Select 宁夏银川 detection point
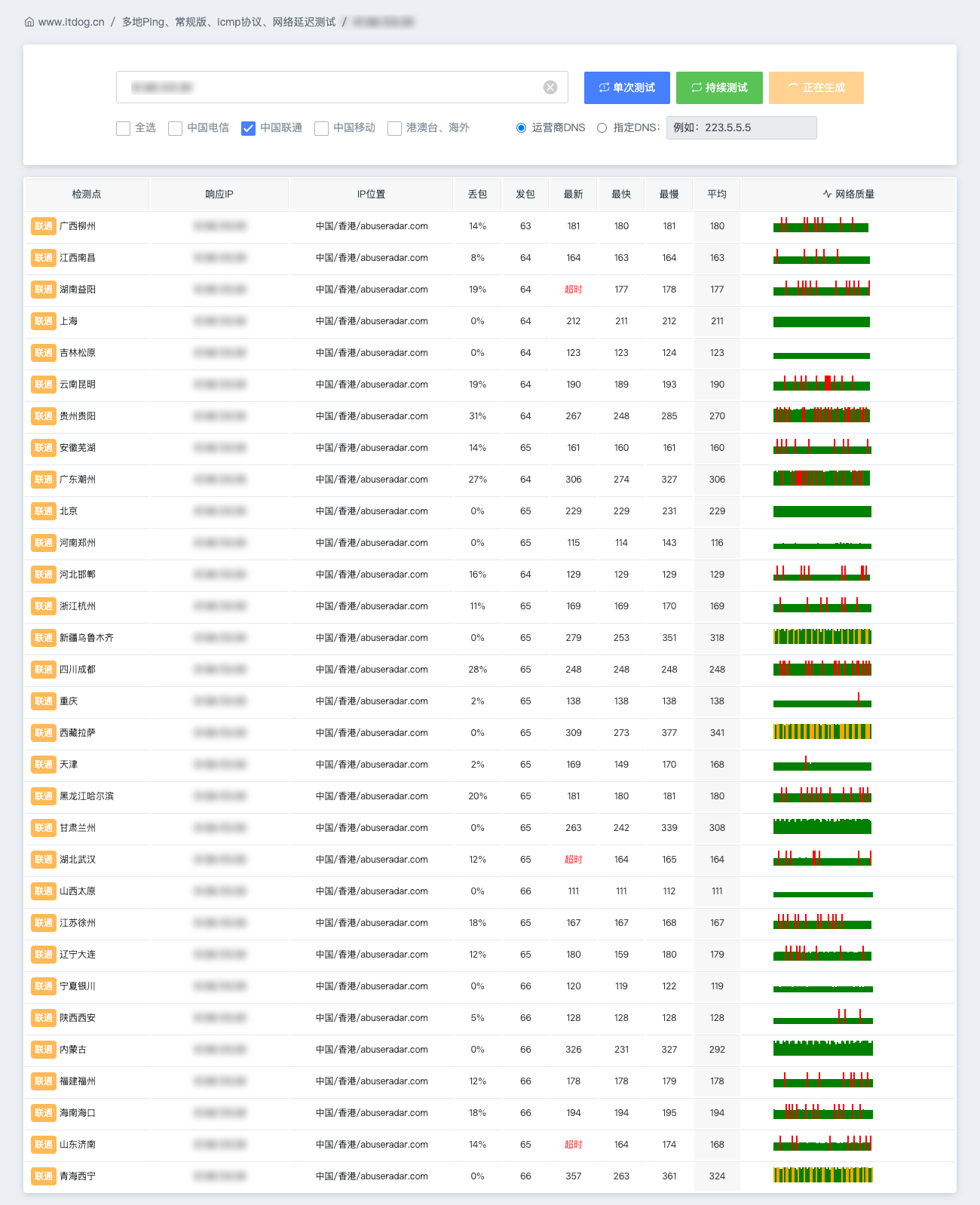This screenshot has width=980, height=1205. 78,986
